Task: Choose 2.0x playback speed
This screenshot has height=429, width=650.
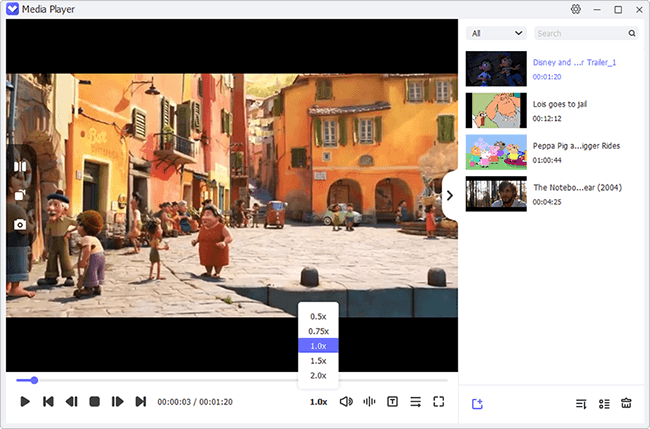Action: (x=318, y=376)
